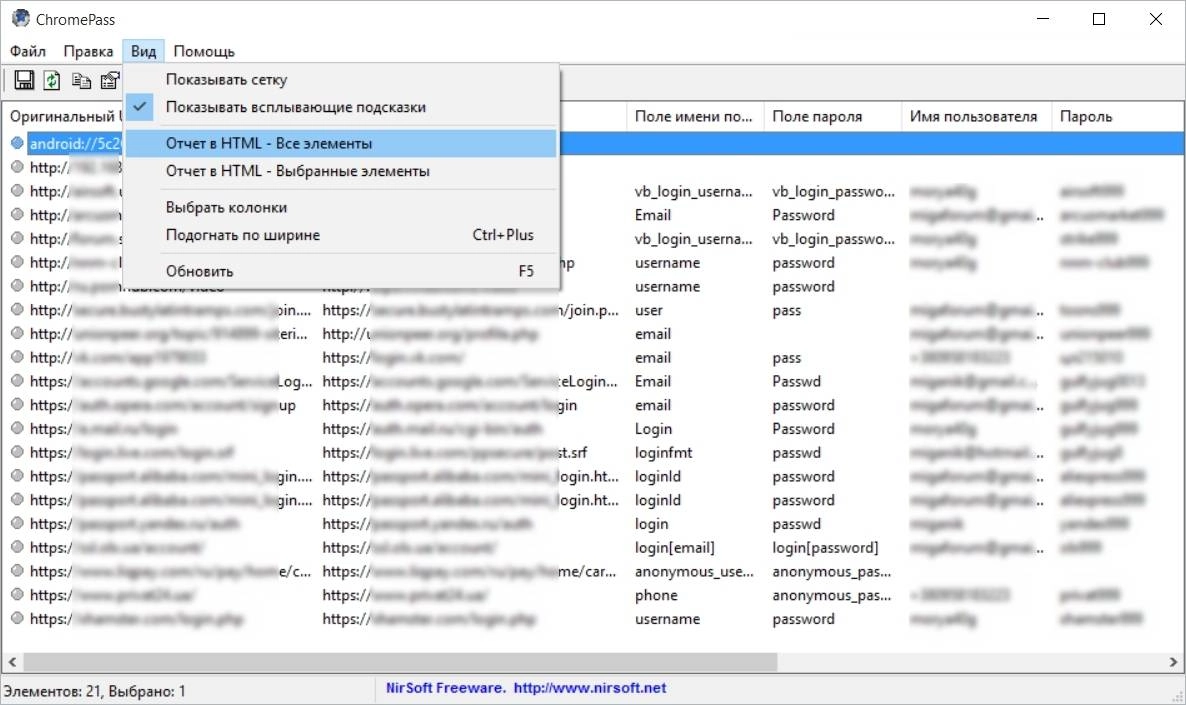Viewport: 1186px width, 705px height.
Task: Click the bullet icon of the user / pass row
Action: pos(17,309)
